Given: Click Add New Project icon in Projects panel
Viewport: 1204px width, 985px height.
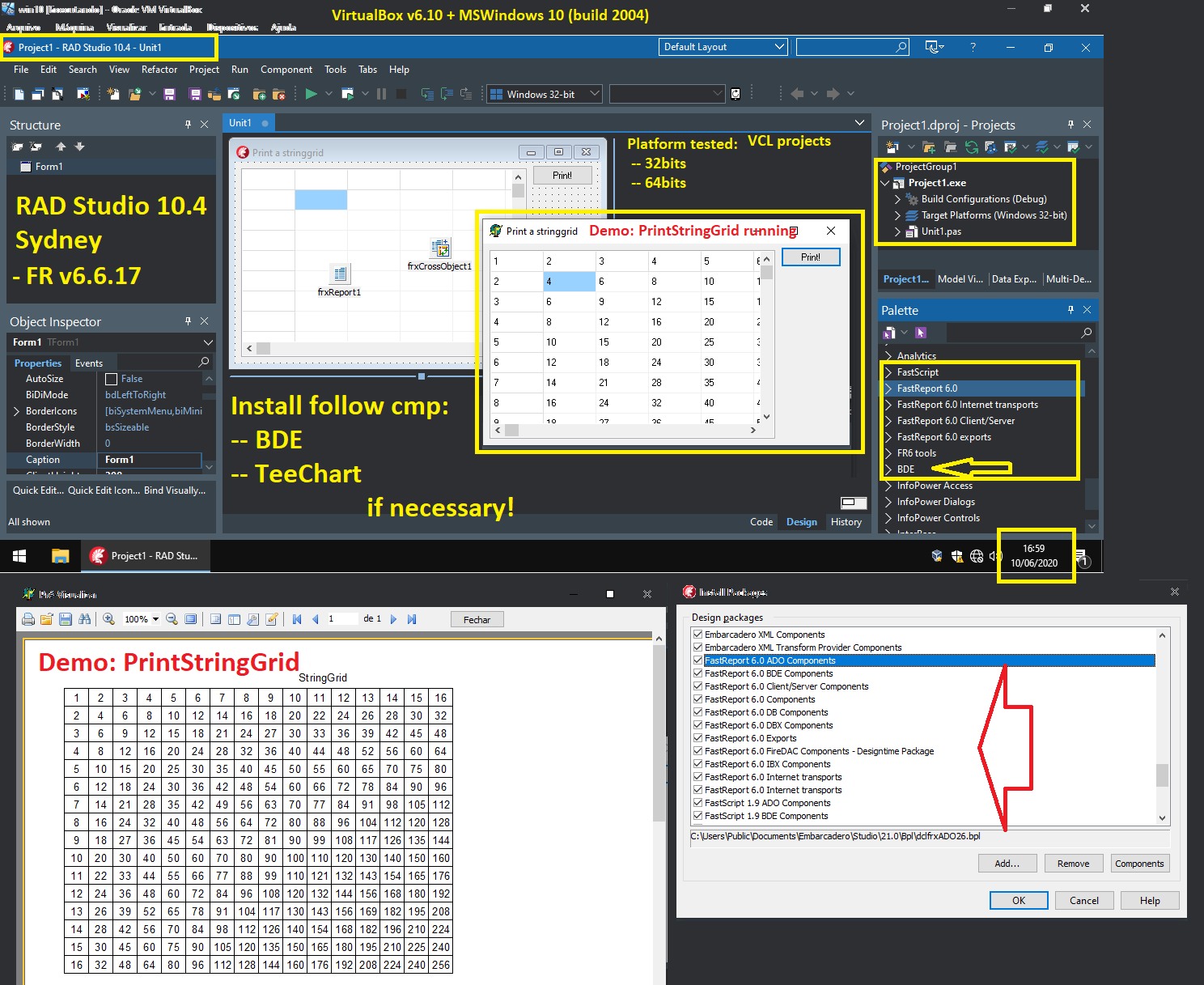Looking at the screenshot, I should pos(892,146).
